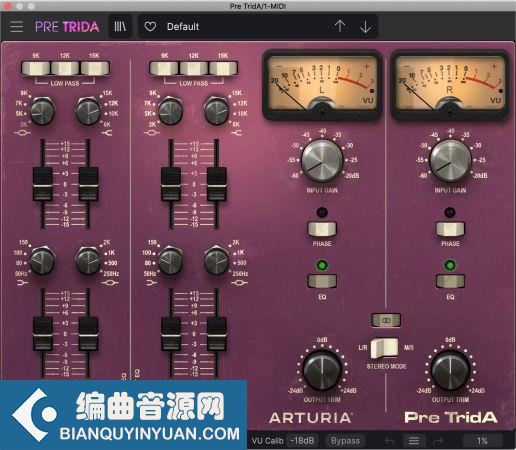The width and height of the screenshot is (516, 450).
Task: Toggle right channel 12K low pass button
Action: (x=194, y=68)
